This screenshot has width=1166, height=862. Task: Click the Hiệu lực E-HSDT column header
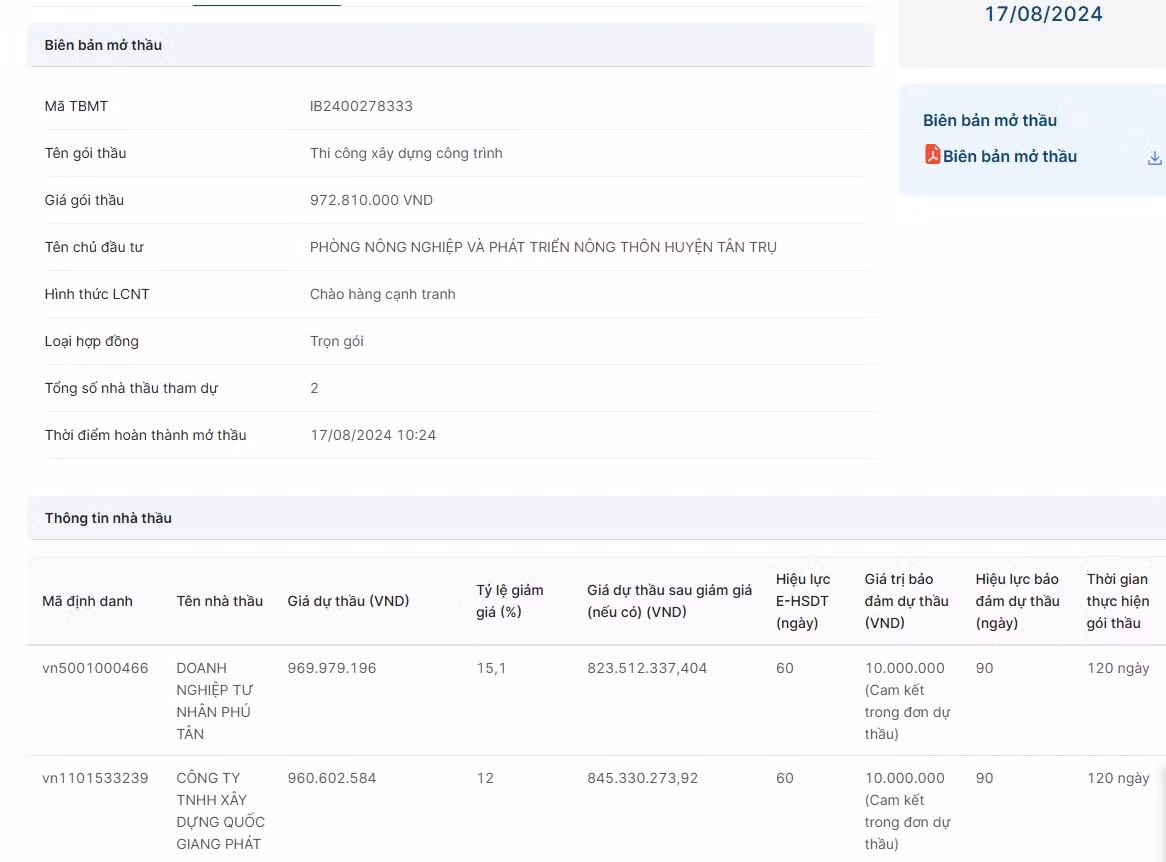[x=802, y=601]
